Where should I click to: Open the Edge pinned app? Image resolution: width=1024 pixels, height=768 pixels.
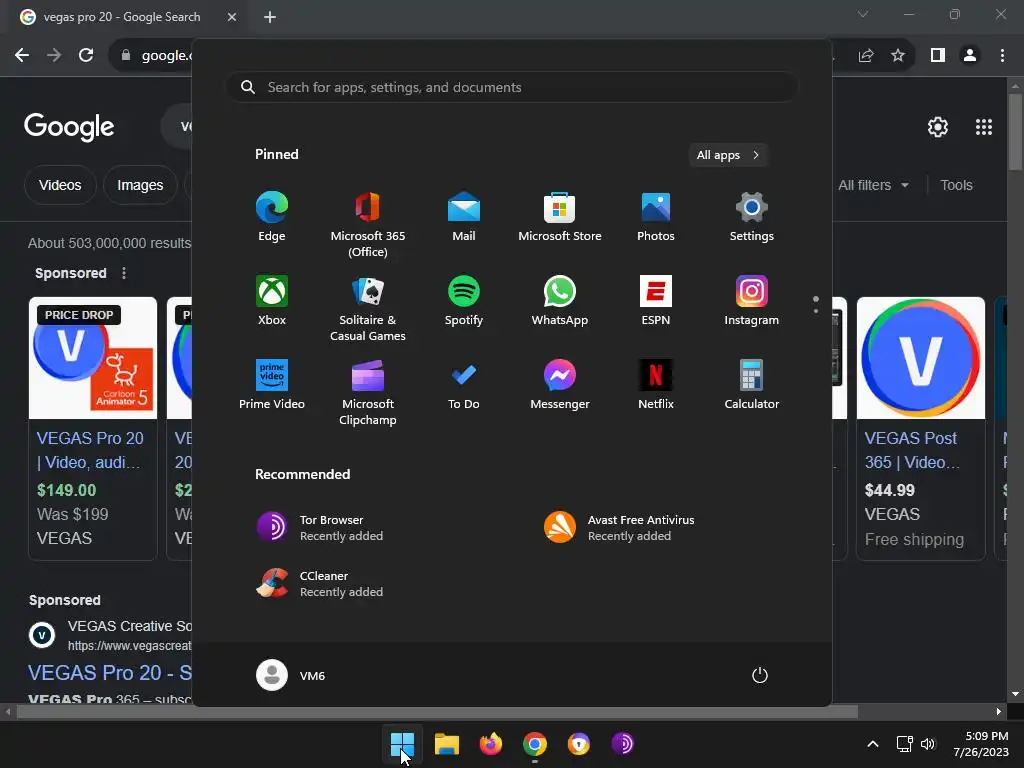272,217
